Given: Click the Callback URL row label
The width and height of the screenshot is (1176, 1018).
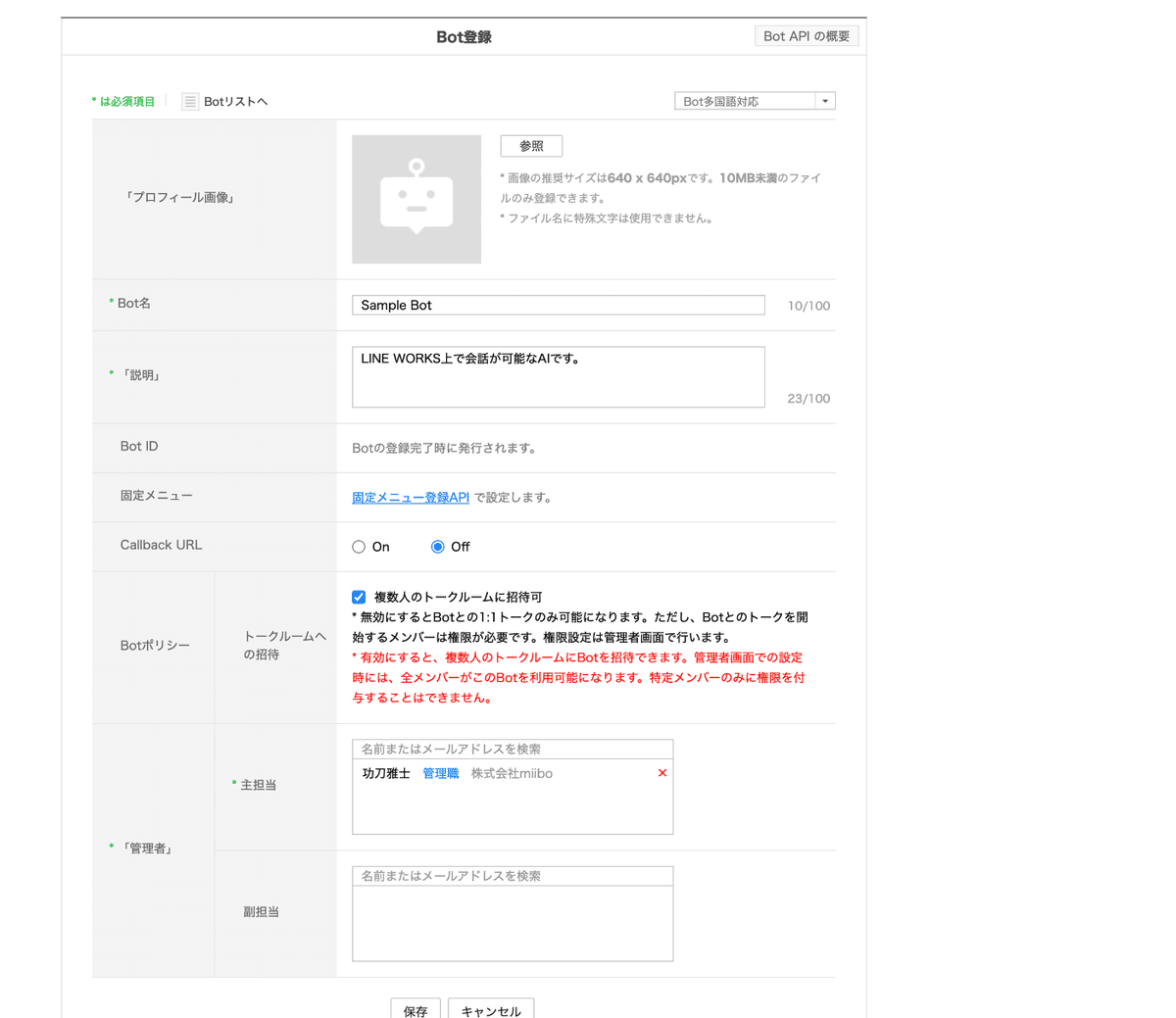Looking at the screenshot, I should pos(161,545).
